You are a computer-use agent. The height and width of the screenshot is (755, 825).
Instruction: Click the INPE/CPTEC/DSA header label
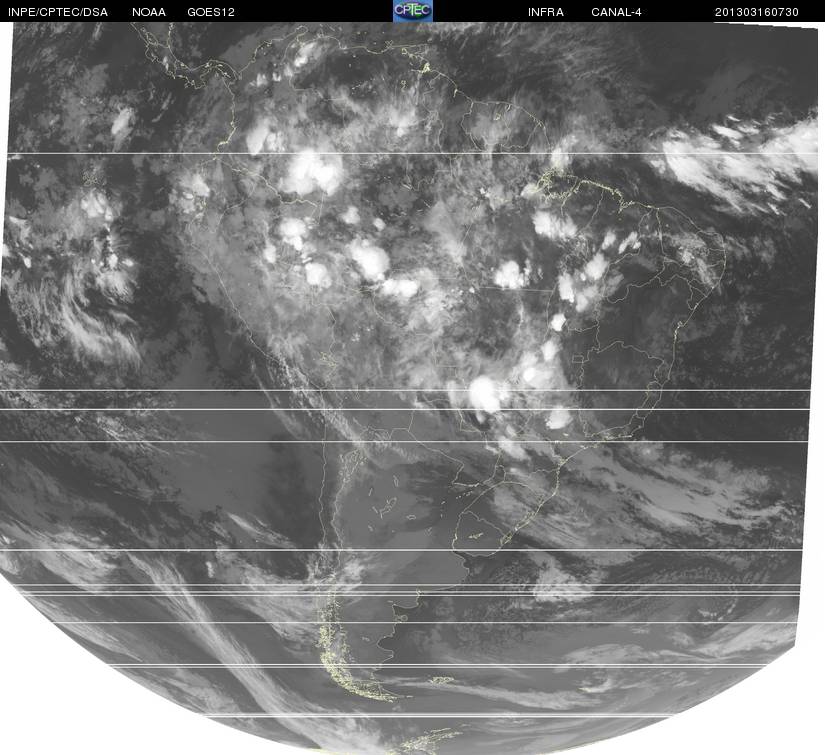pos(58,12)
